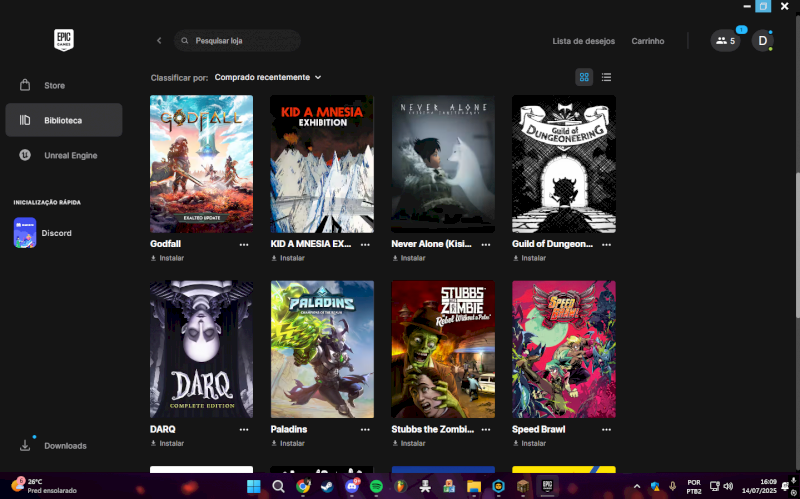The height and width of the screenshot is (499, 800).
Task: Open the friends list icon
Action: 725,41
